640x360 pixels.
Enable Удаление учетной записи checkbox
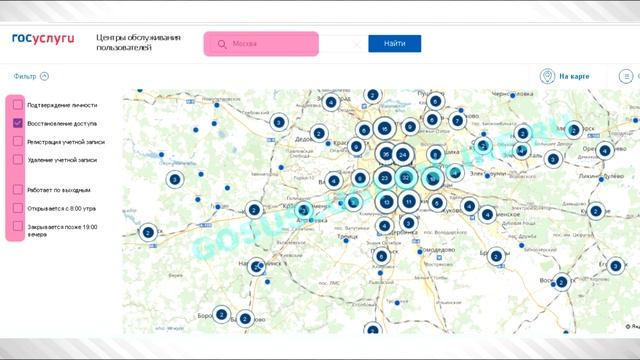coord(18,159)
